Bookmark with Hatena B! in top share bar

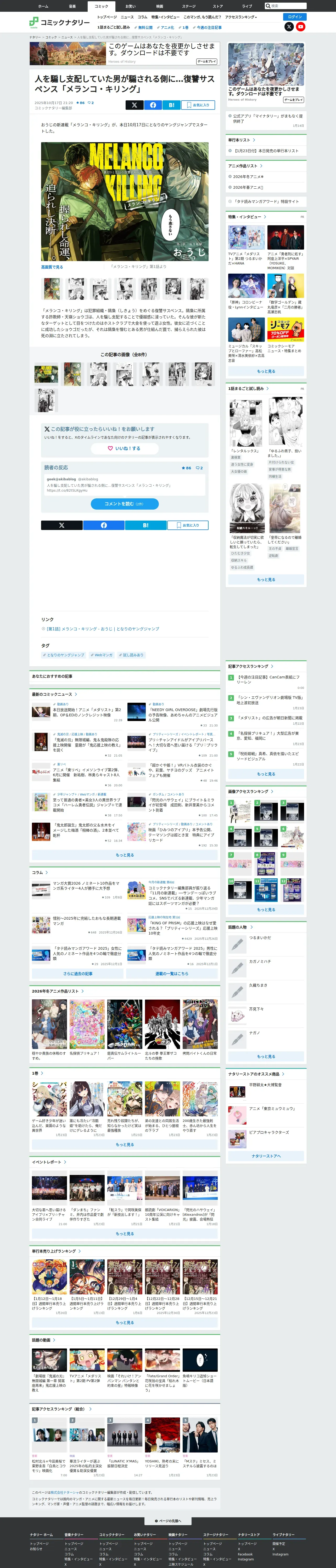tap(171, 105)
